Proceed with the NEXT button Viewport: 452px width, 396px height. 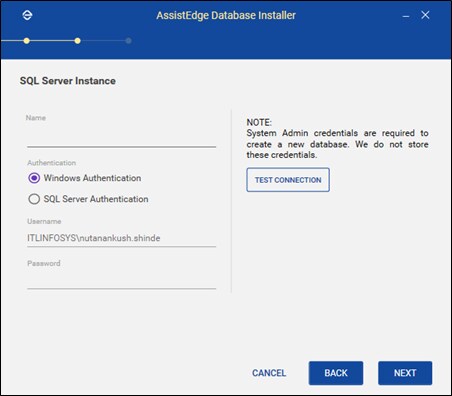[405, 373]
